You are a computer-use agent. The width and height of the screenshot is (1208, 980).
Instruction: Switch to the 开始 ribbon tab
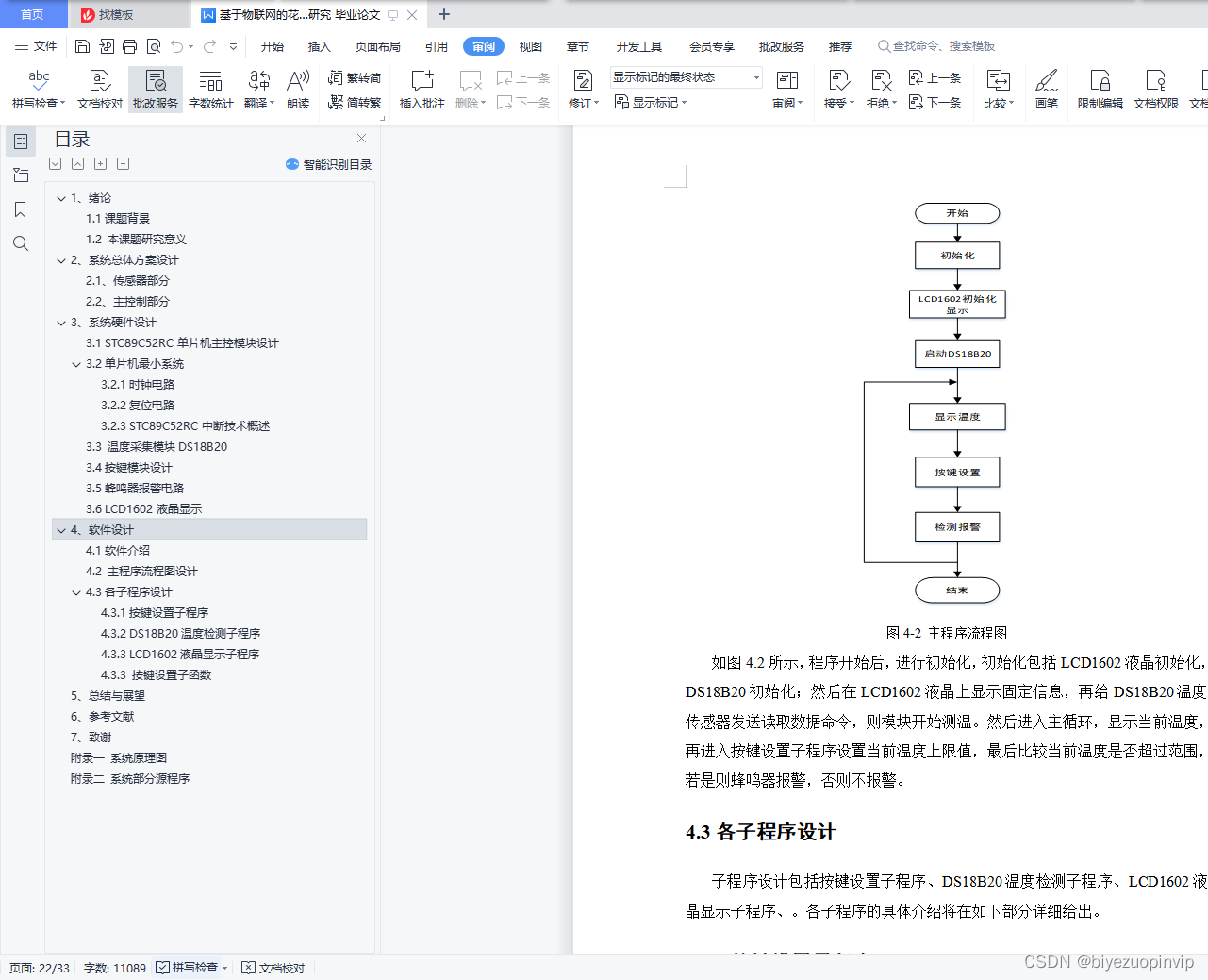coord(273,46)
